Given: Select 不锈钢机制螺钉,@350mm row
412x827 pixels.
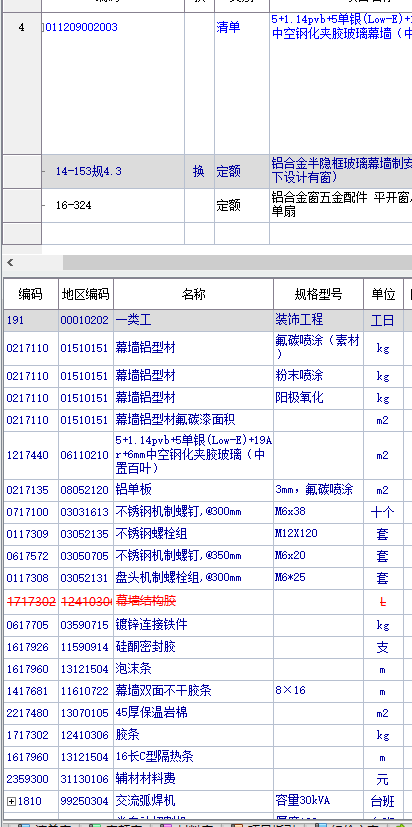Looking at the screenshot, I should coord(206,556).
